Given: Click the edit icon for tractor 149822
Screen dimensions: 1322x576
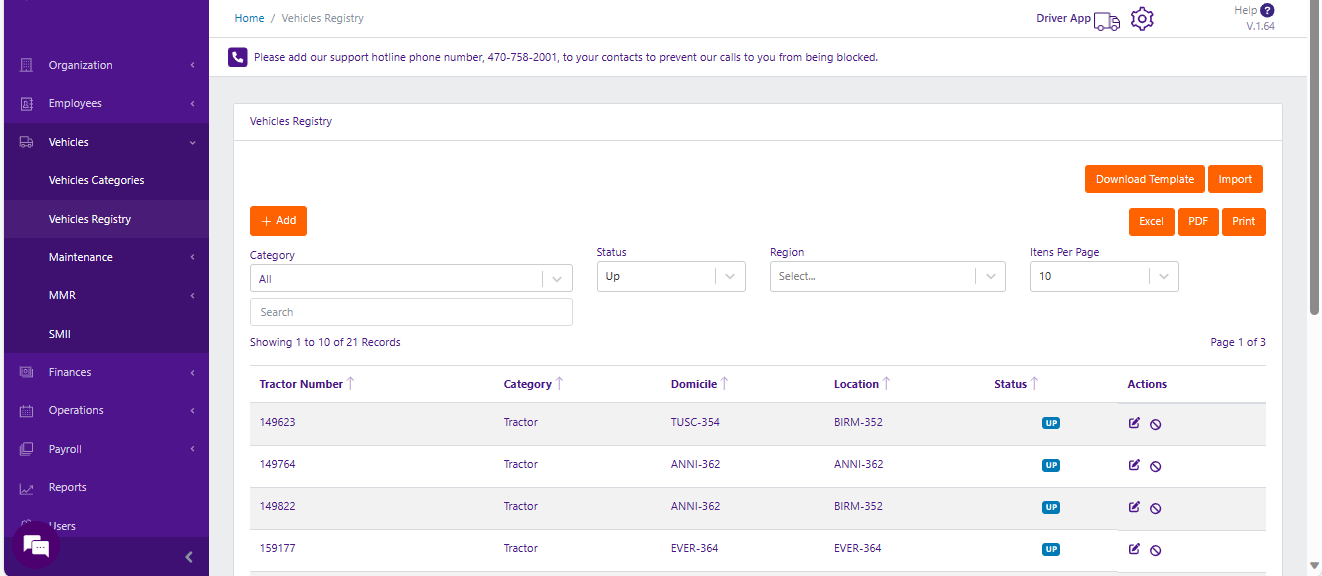Looking at the screenshot, I should pyautogui.click(x=1134, y=507).
